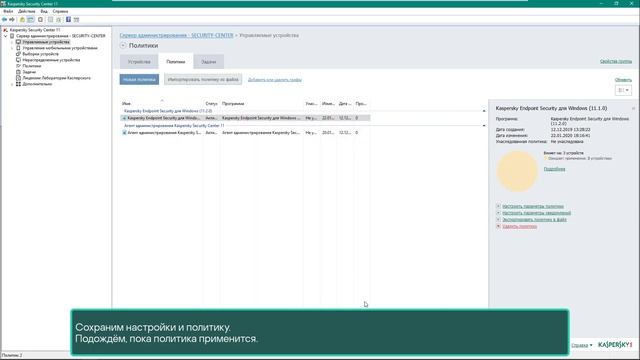This screenshot has width=640, height=360.
Task: Click Импортировать политику из файла button
Action: coord(203,80)
